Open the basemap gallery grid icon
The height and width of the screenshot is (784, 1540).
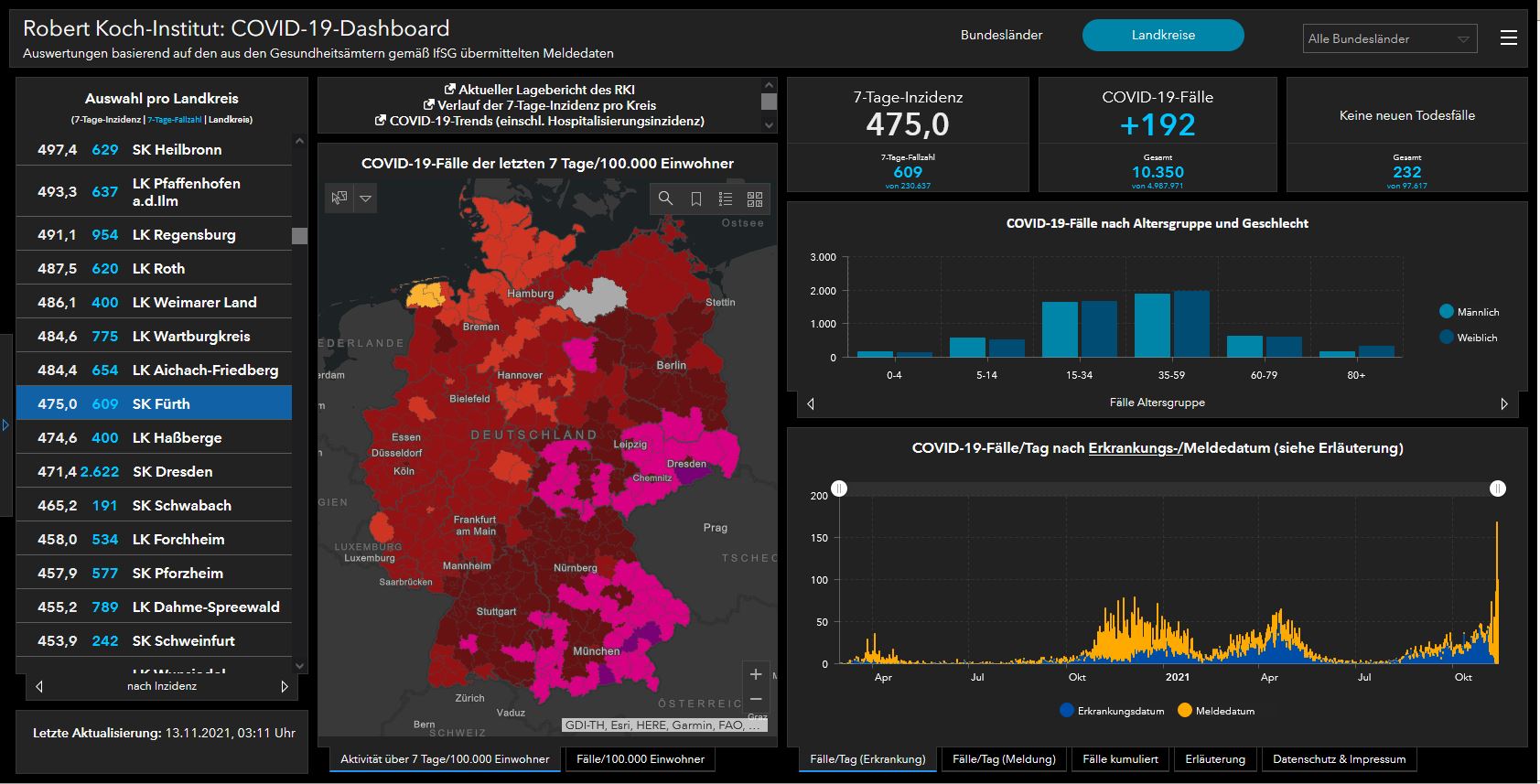click(755, 199)
